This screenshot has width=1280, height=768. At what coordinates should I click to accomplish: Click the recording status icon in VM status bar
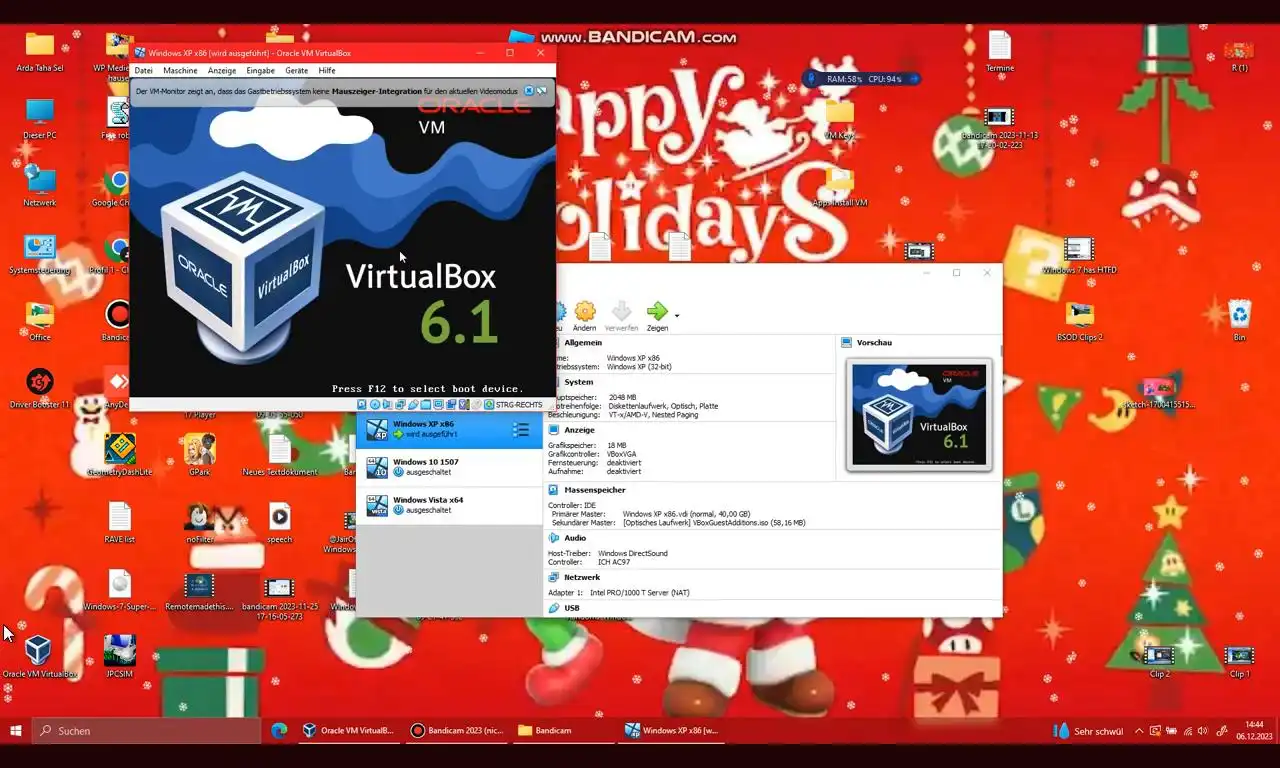tap(451, 405)
